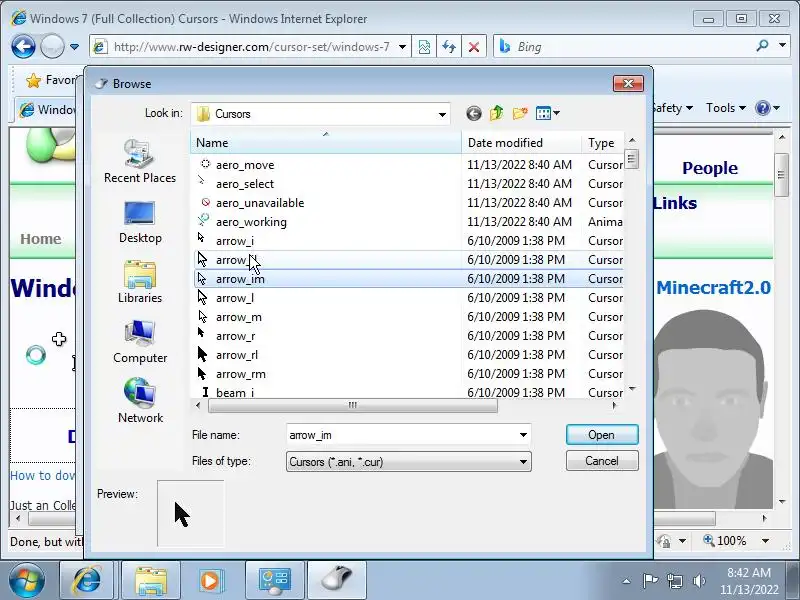This screenshot has width=800, height=600.
Task: Create a new folder with the toolbar icon
Action: [x=520, y=113]
